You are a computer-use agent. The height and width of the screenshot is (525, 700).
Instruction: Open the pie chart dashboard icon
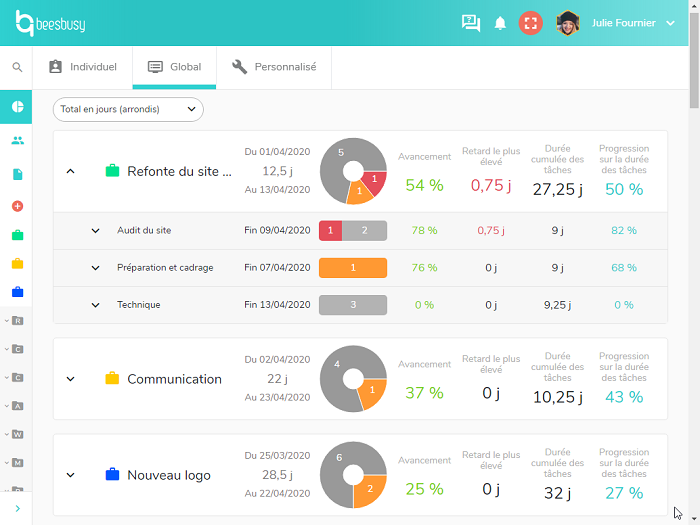click(17, 107)
